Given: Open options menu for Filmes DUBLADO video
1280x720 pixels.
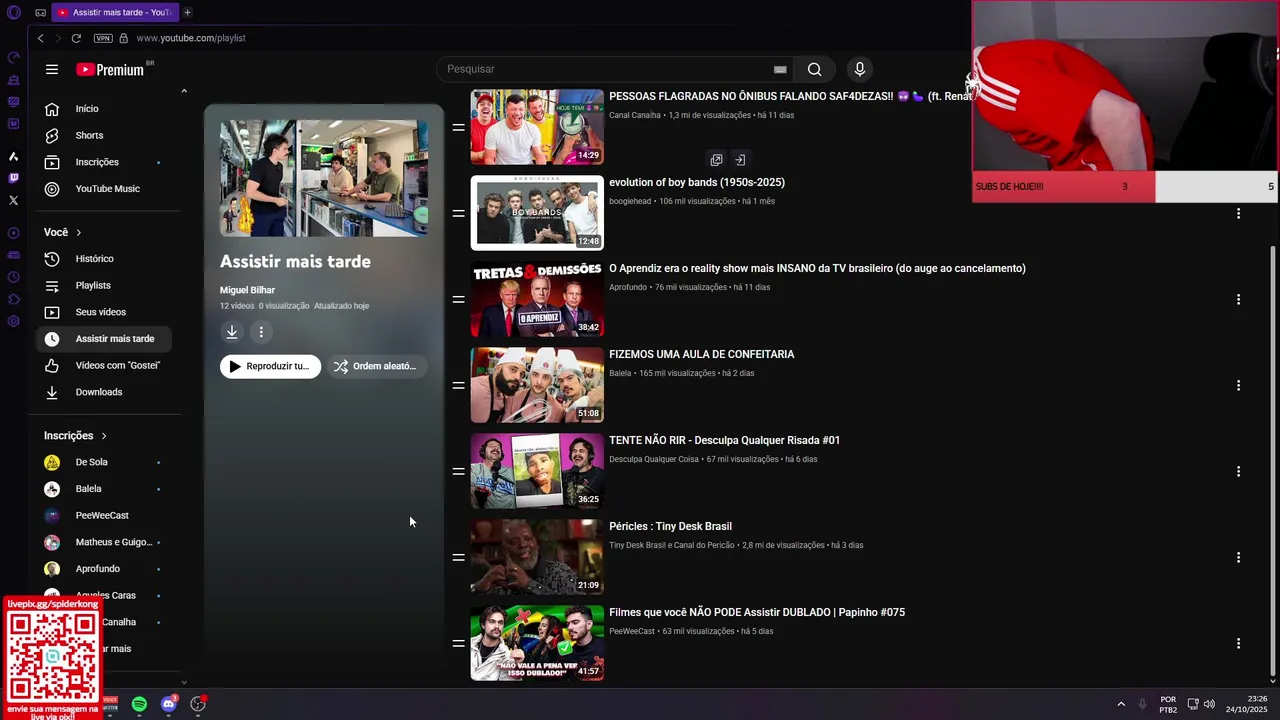Looking at the screenshot, I should pos(1238,643).
